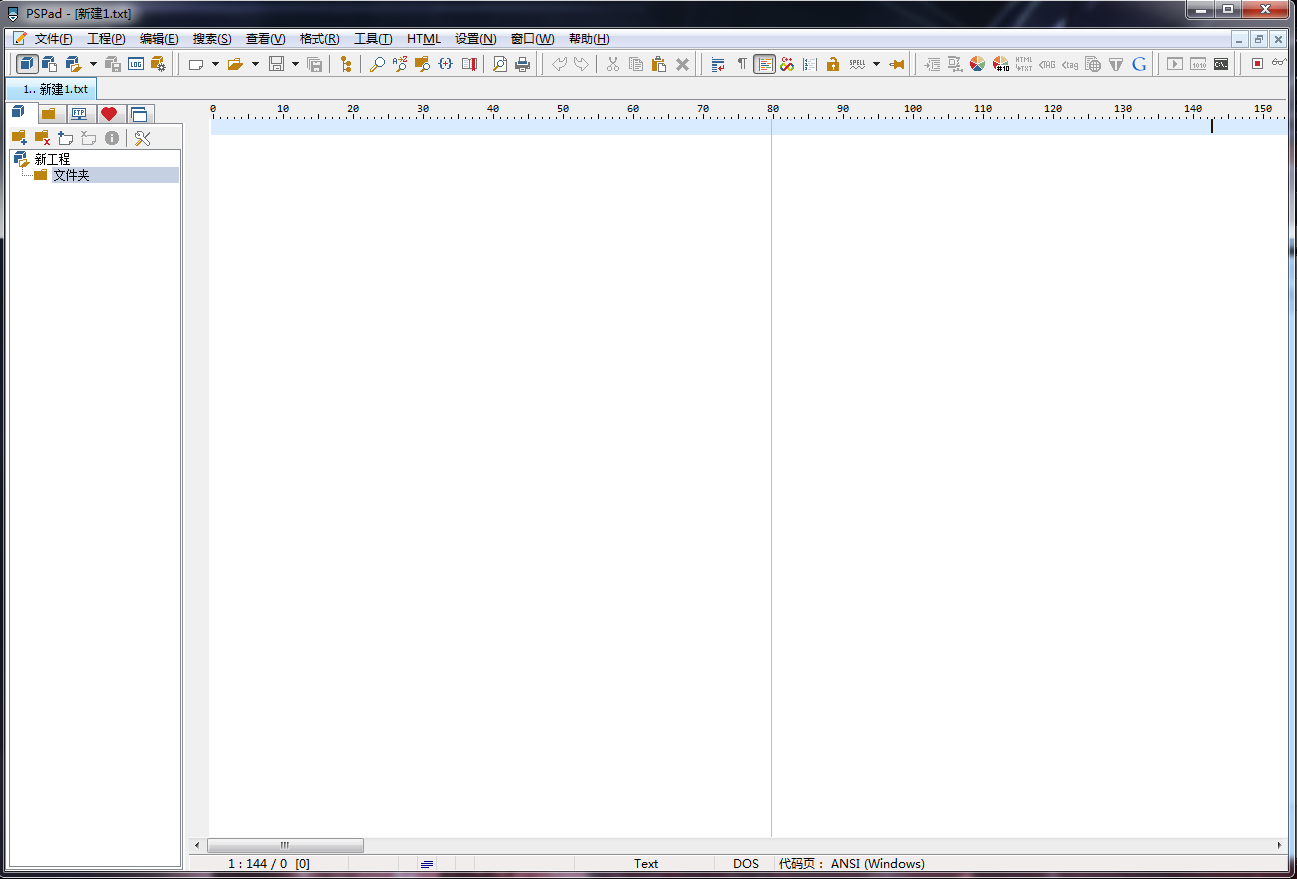1297x879 pixels.
Task: Click the bookmark icon
Action: pos(469,64)
